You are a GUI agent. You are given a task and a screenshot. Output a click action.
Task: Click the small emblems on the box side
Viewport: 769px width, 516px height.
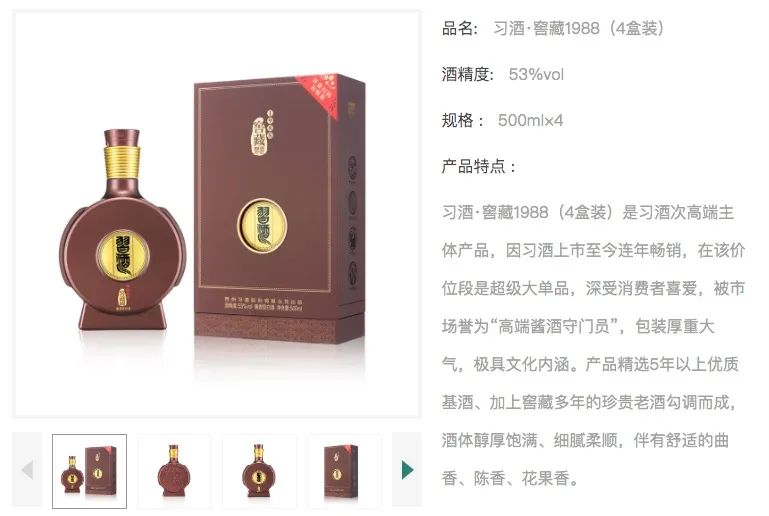352,216
